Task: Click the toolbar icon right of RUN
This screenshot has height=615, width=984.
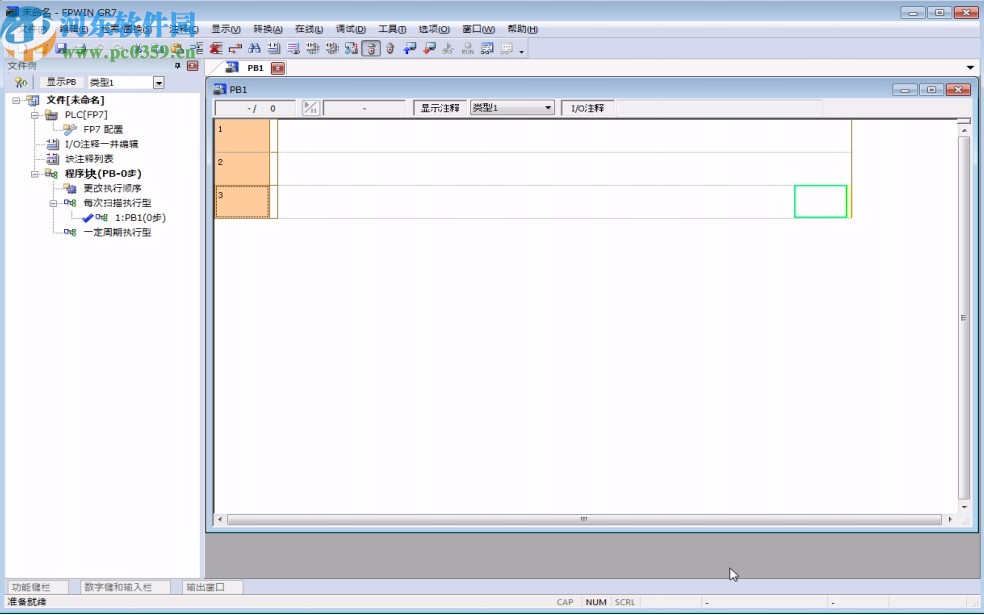Action: (x=487, y=48)
